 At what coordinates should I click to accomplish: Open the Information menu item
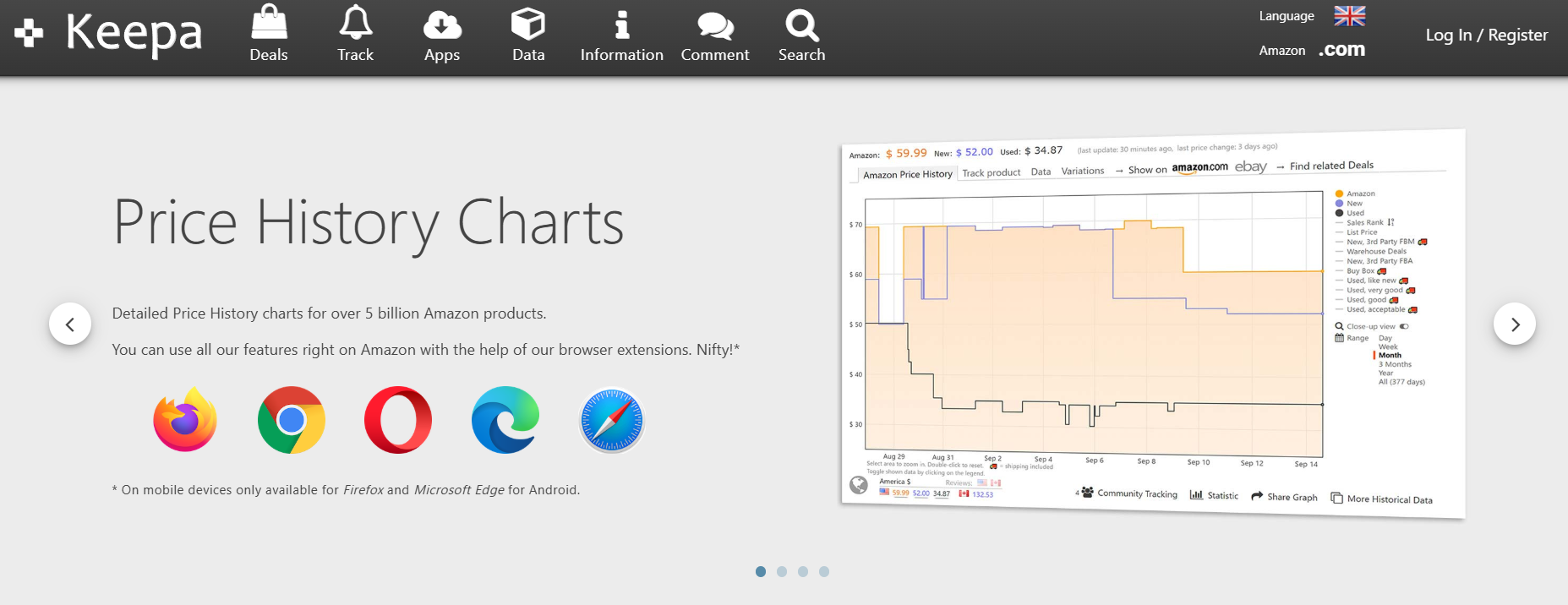pos(622,35)
